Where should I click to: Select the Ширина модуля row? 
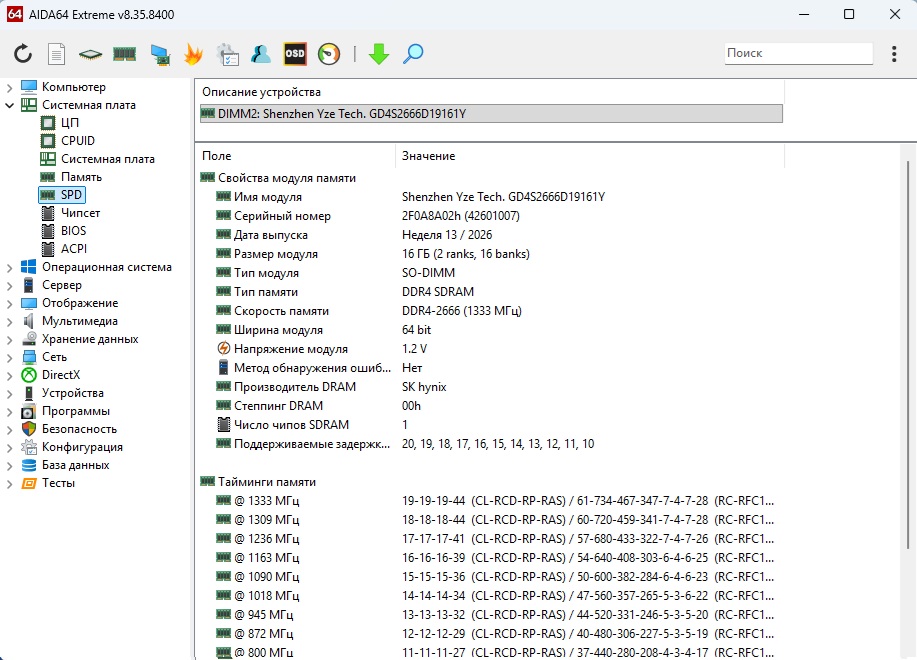(x=491, y=330)
